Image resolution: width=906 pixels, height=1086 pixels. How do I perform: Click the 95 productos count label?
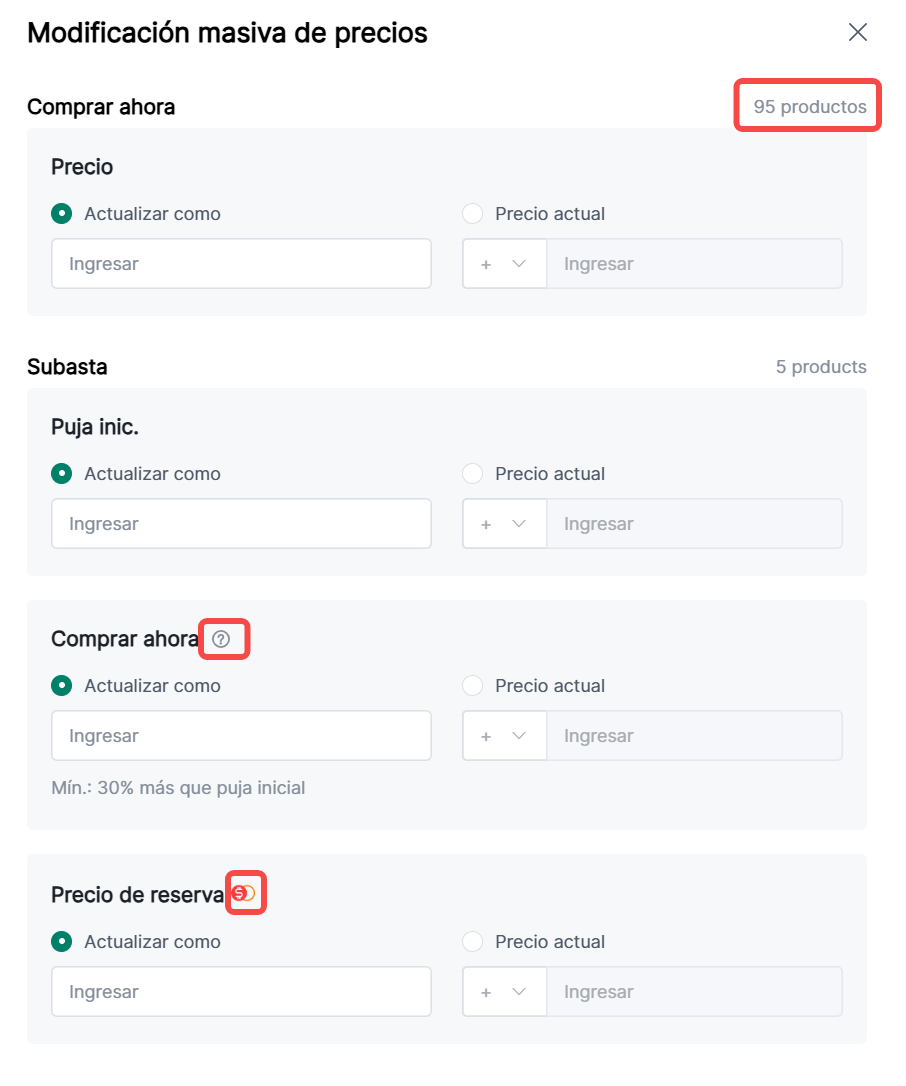click(809, 107)
